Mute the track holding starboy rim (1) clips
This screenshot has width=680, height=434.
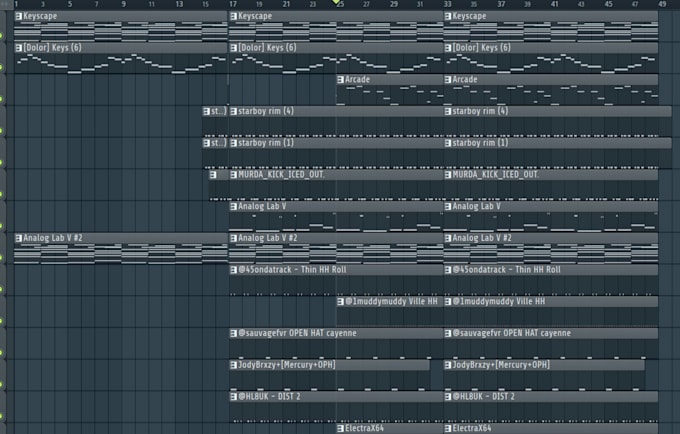coord(1,162)
